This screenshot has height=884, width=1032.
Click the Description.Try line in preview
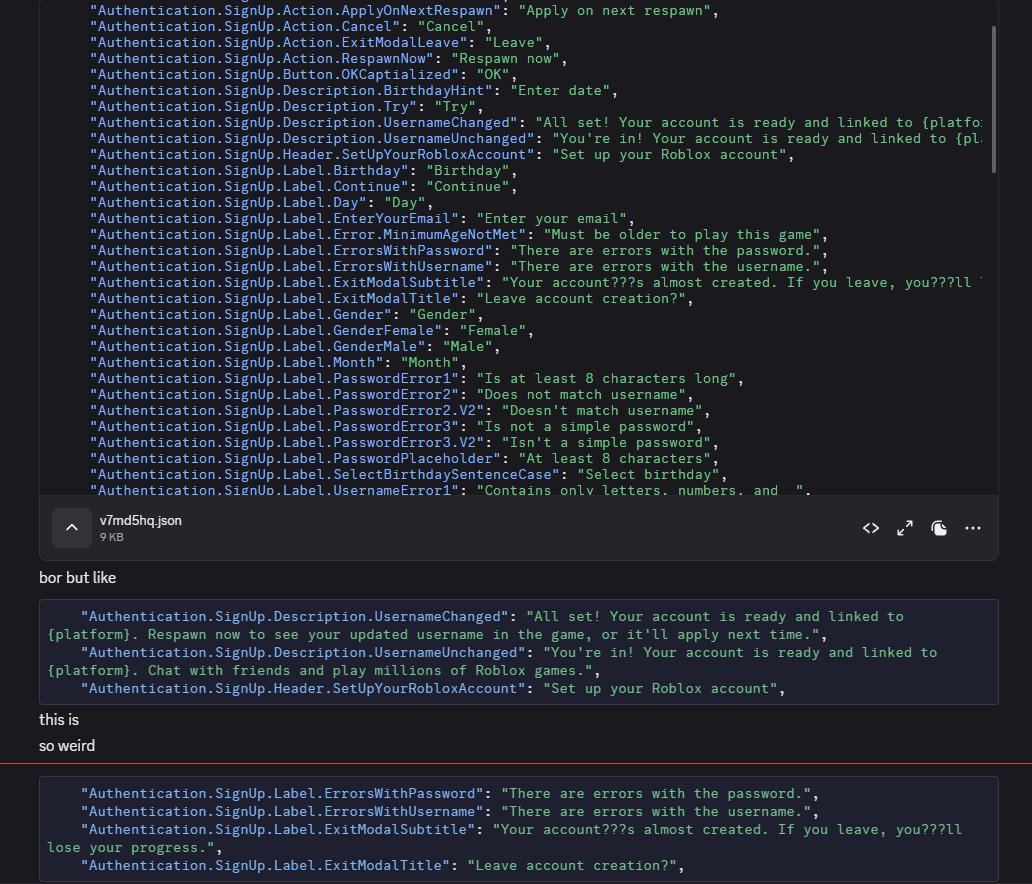point(286,107)
